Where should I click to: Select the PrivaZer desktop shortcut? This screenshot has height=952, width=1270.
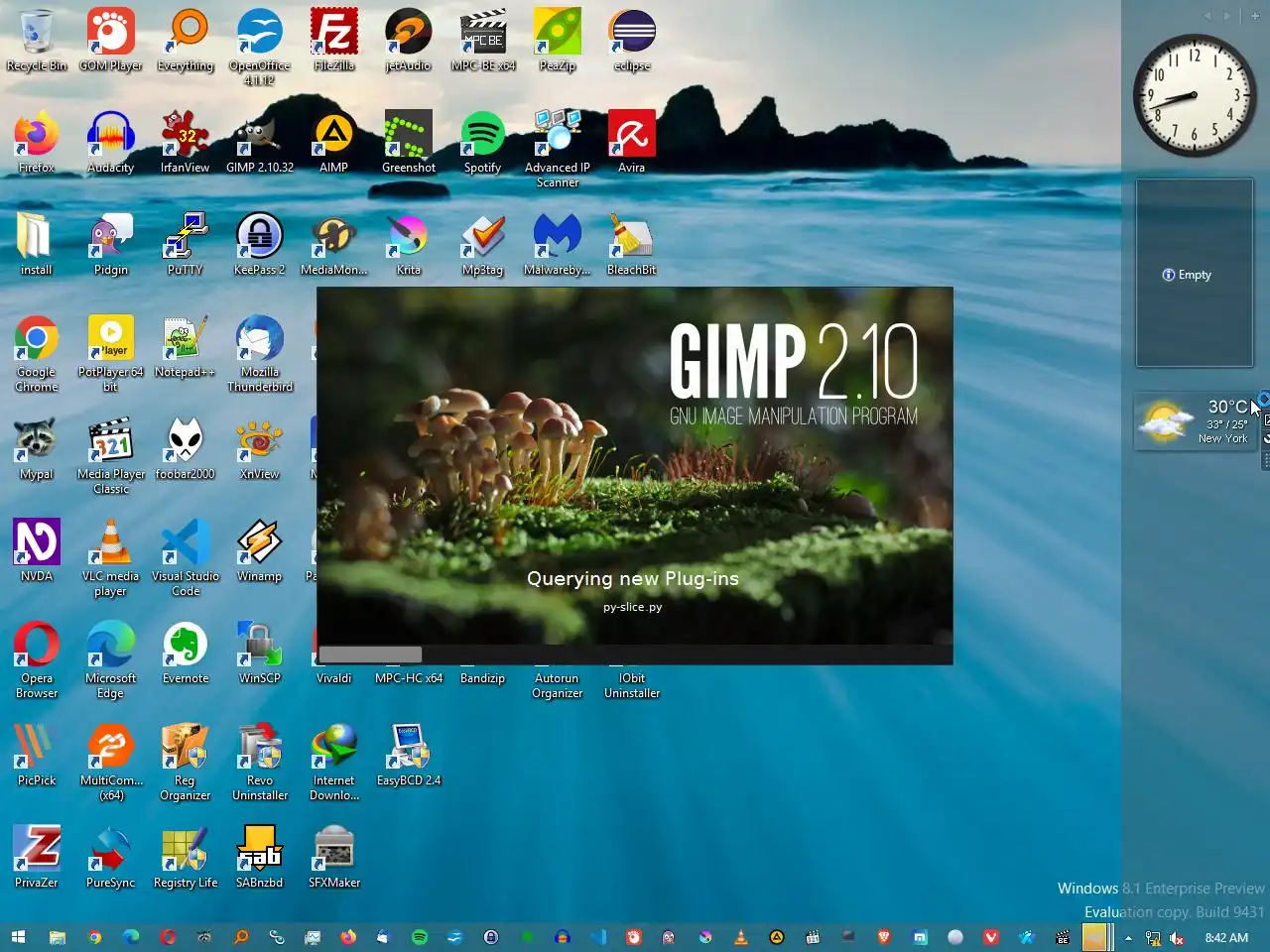[37, 857]
